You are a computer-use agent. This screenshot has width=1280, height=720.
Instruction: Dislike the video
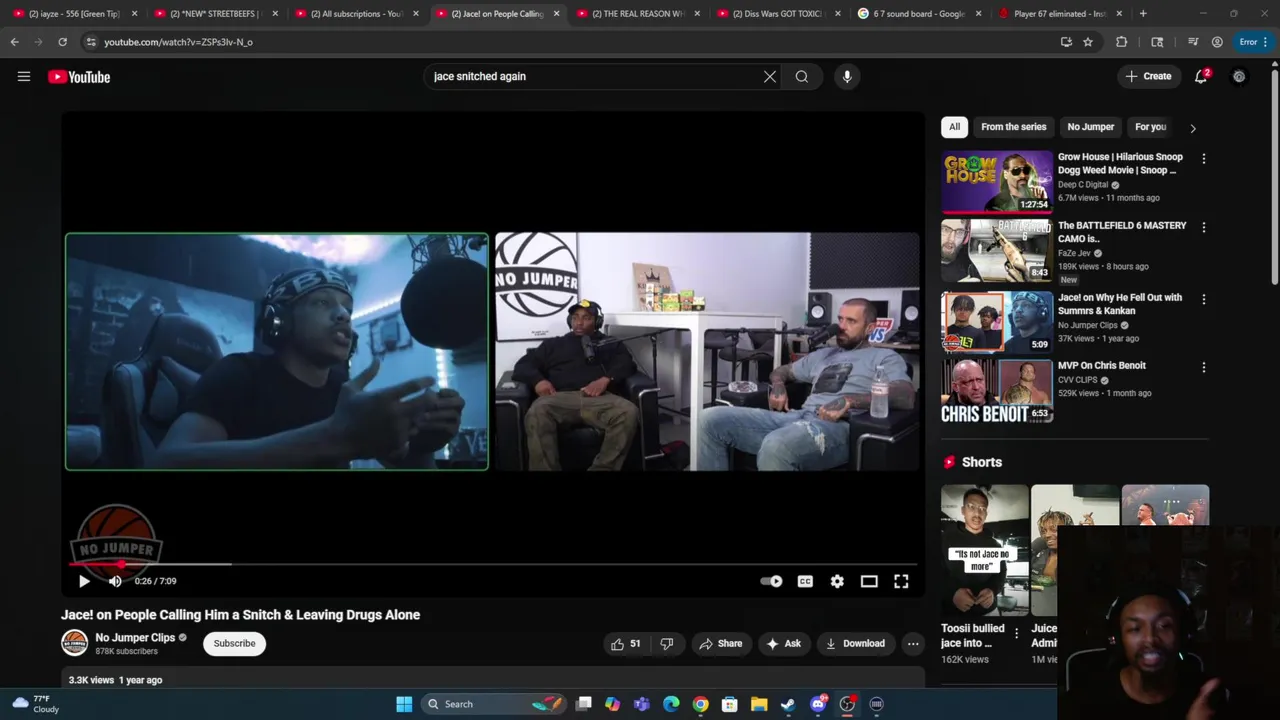click(x=667, y=644)
